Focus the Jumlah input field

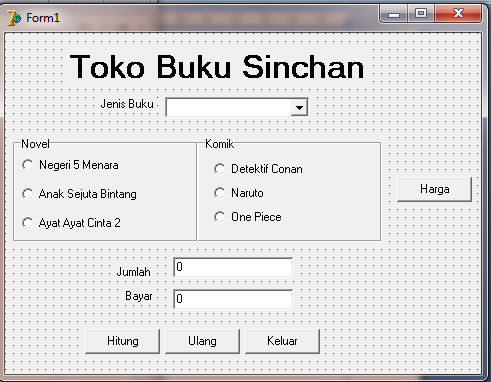[233, 267]
